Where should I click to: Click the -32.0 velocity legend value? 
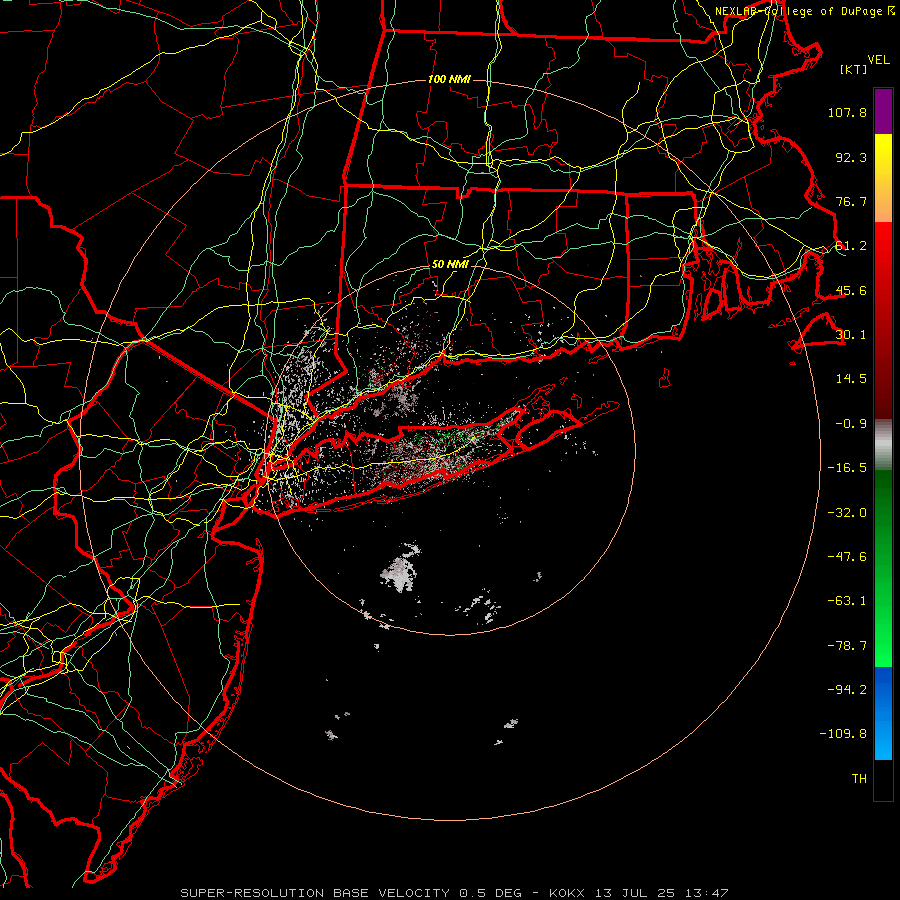(x=847, y=513)
